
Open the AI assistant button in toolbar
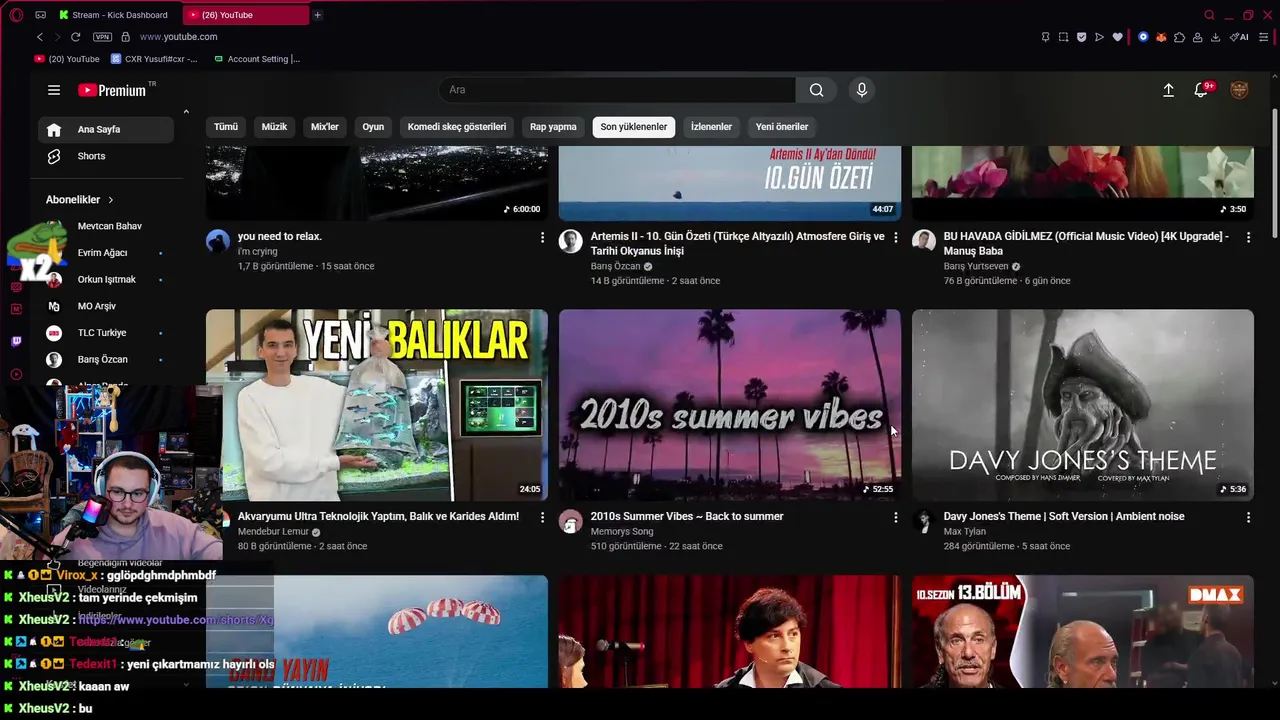point(1238,37)
